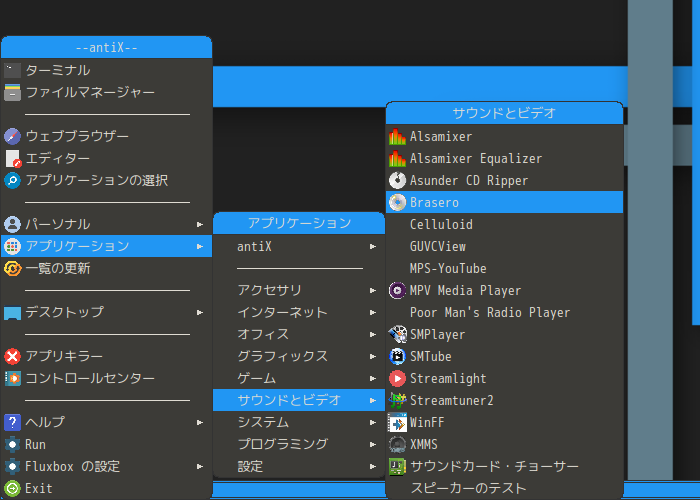Expand the antiX submenu arrow
This screenshot has height=500, width=700.
click(x=373, y=246)
